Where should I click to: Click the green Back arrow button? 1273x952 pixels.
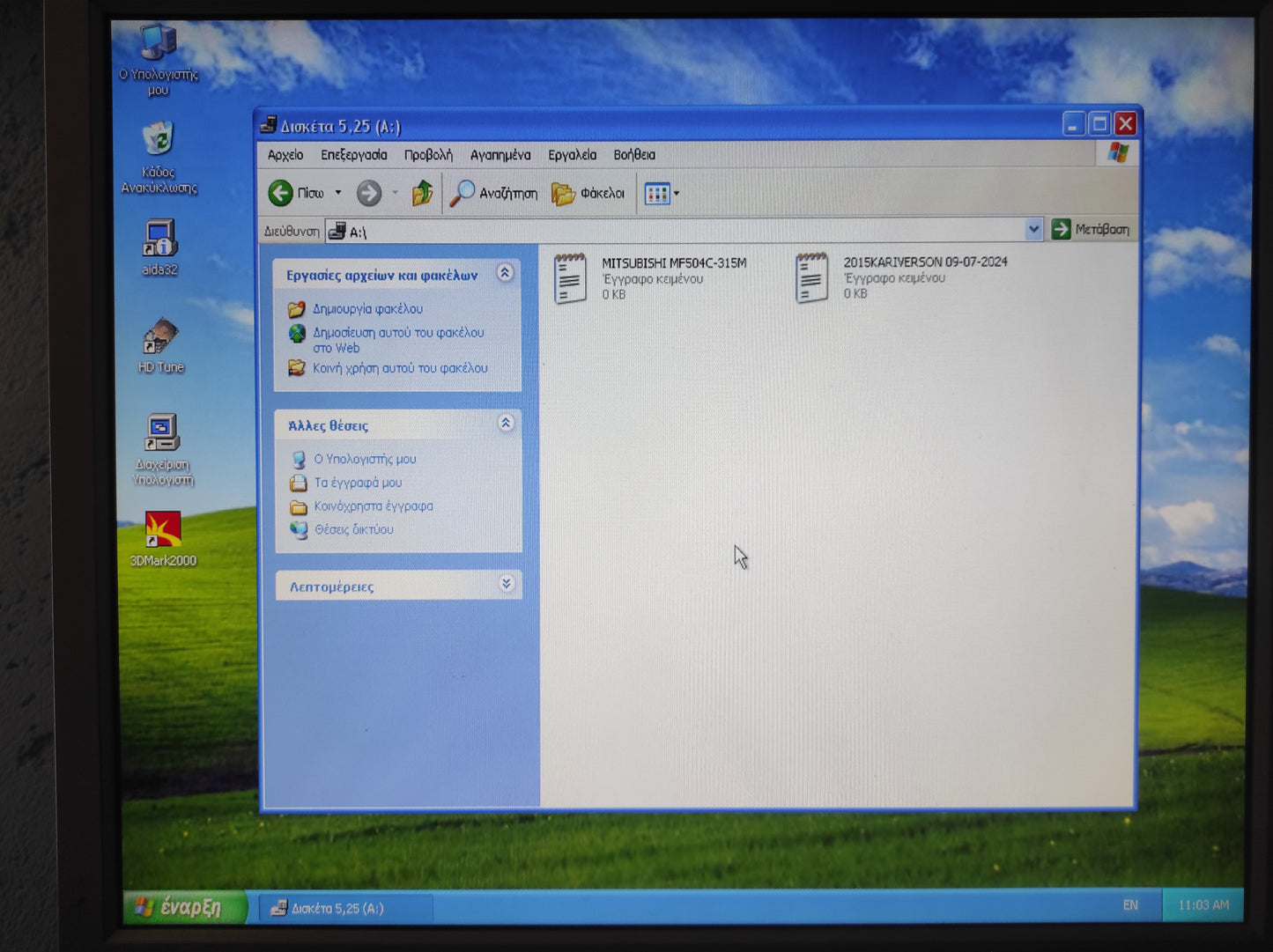click(x=282, y=193)
